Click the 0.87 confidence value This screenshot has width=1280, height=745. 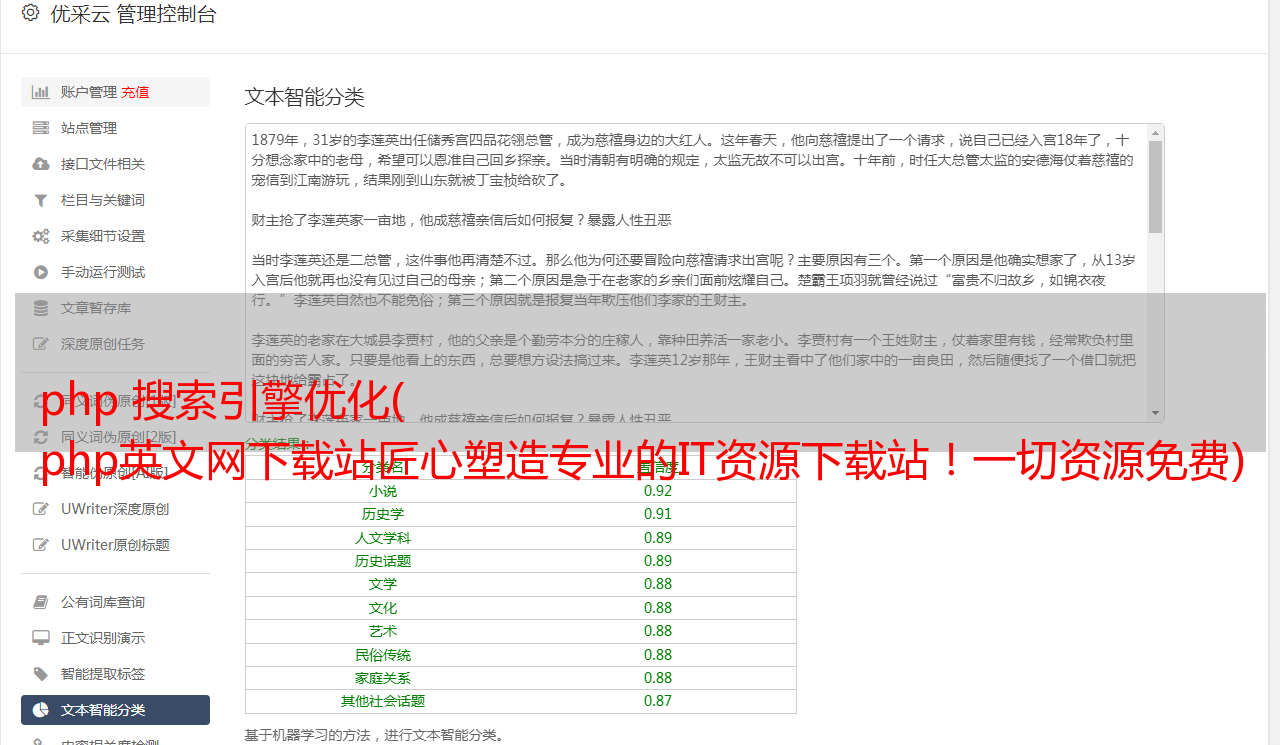658,701
